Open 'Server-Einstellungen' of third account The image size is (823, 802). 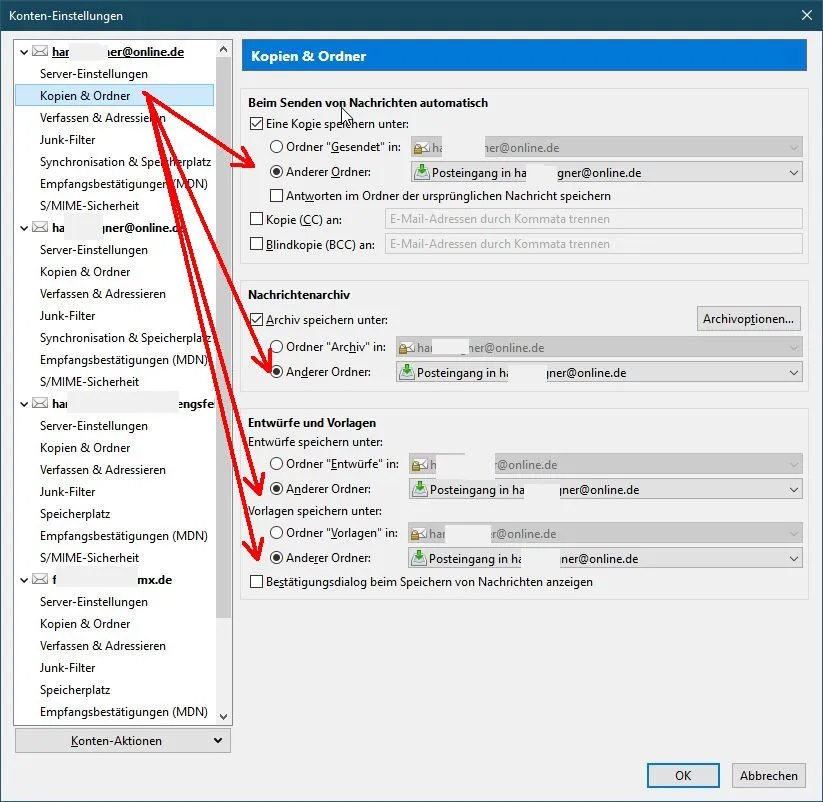(93, 426)
